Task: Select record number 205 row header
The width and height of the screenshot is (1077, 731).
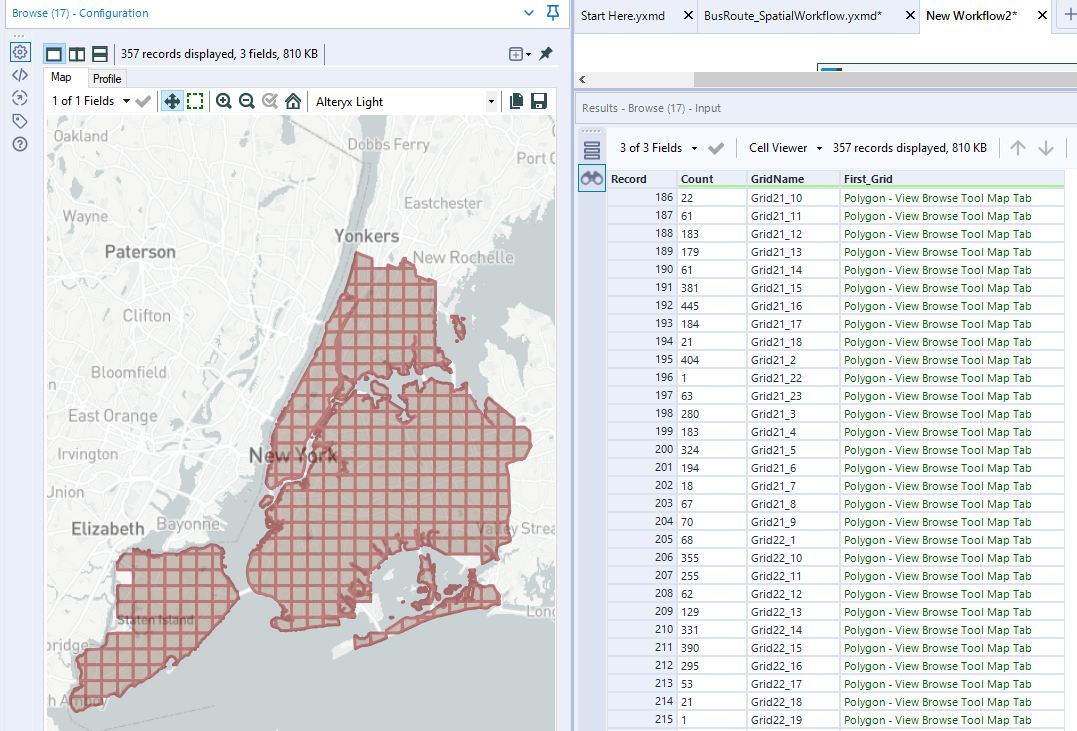Action: point(642,539)
